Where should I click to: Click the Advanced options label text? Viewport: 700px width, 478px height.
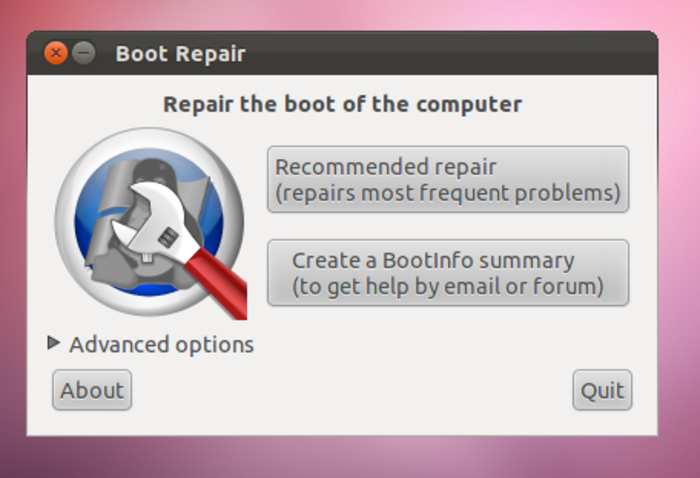click(161, 345)
